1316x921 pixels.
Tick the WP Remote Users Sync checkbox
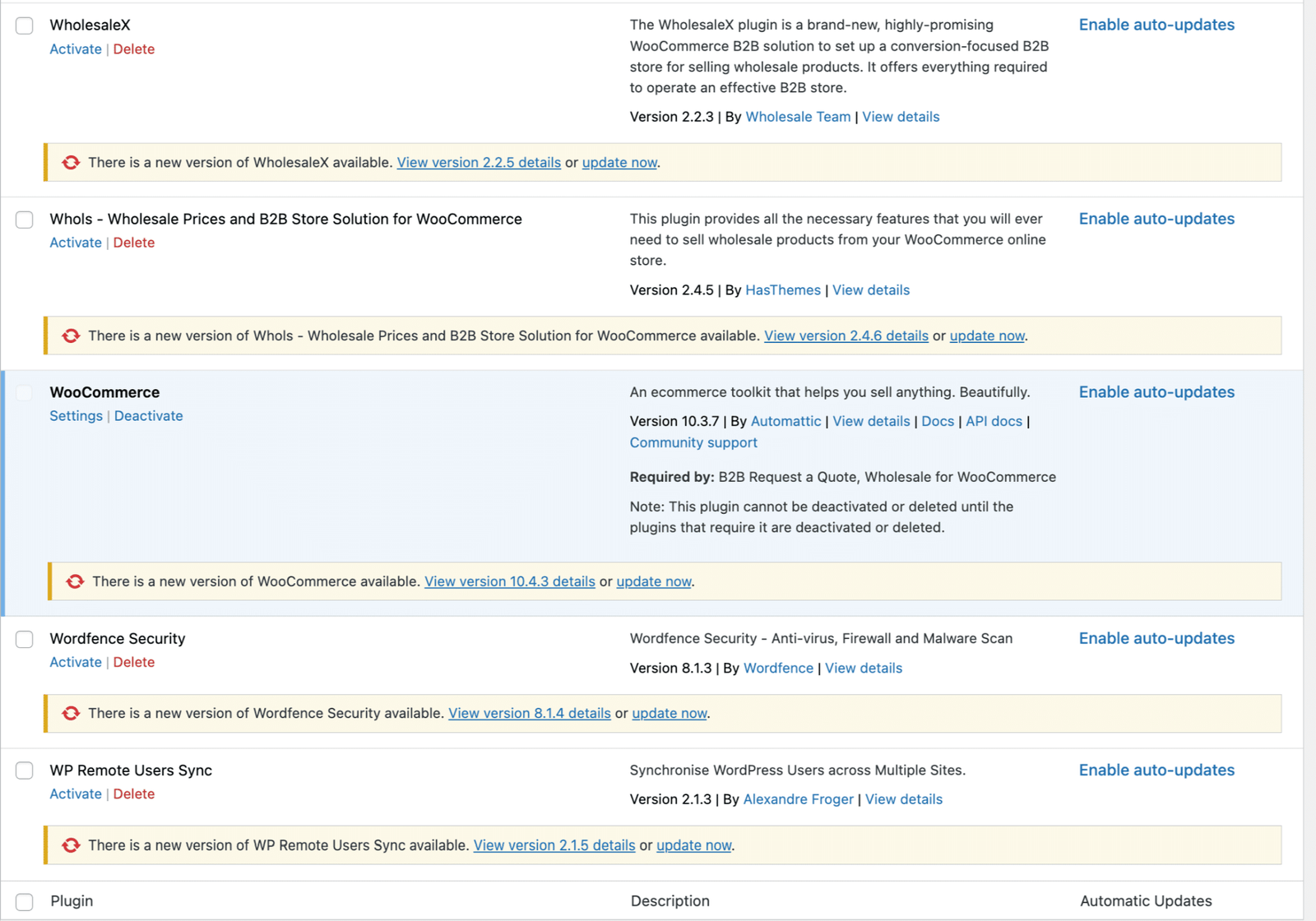[x=25, y=771]
